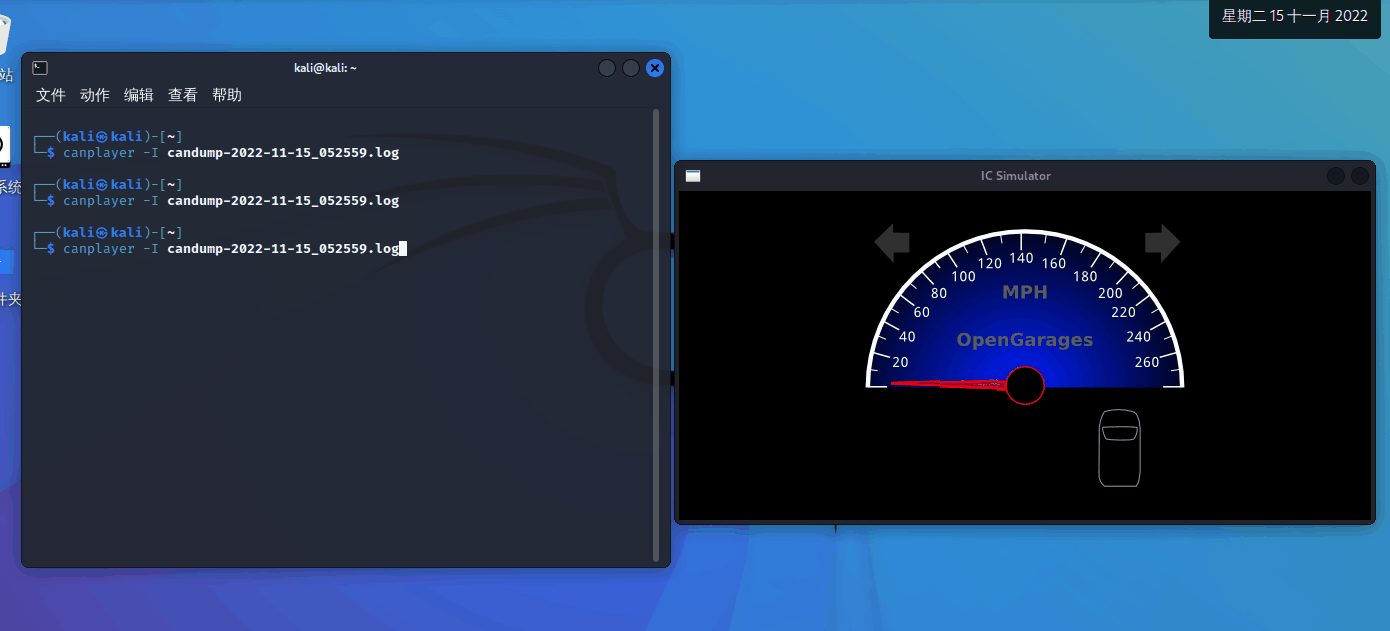Click the last canplayer command with cursor
1390x631 pixels.
[x=234, y=249]
